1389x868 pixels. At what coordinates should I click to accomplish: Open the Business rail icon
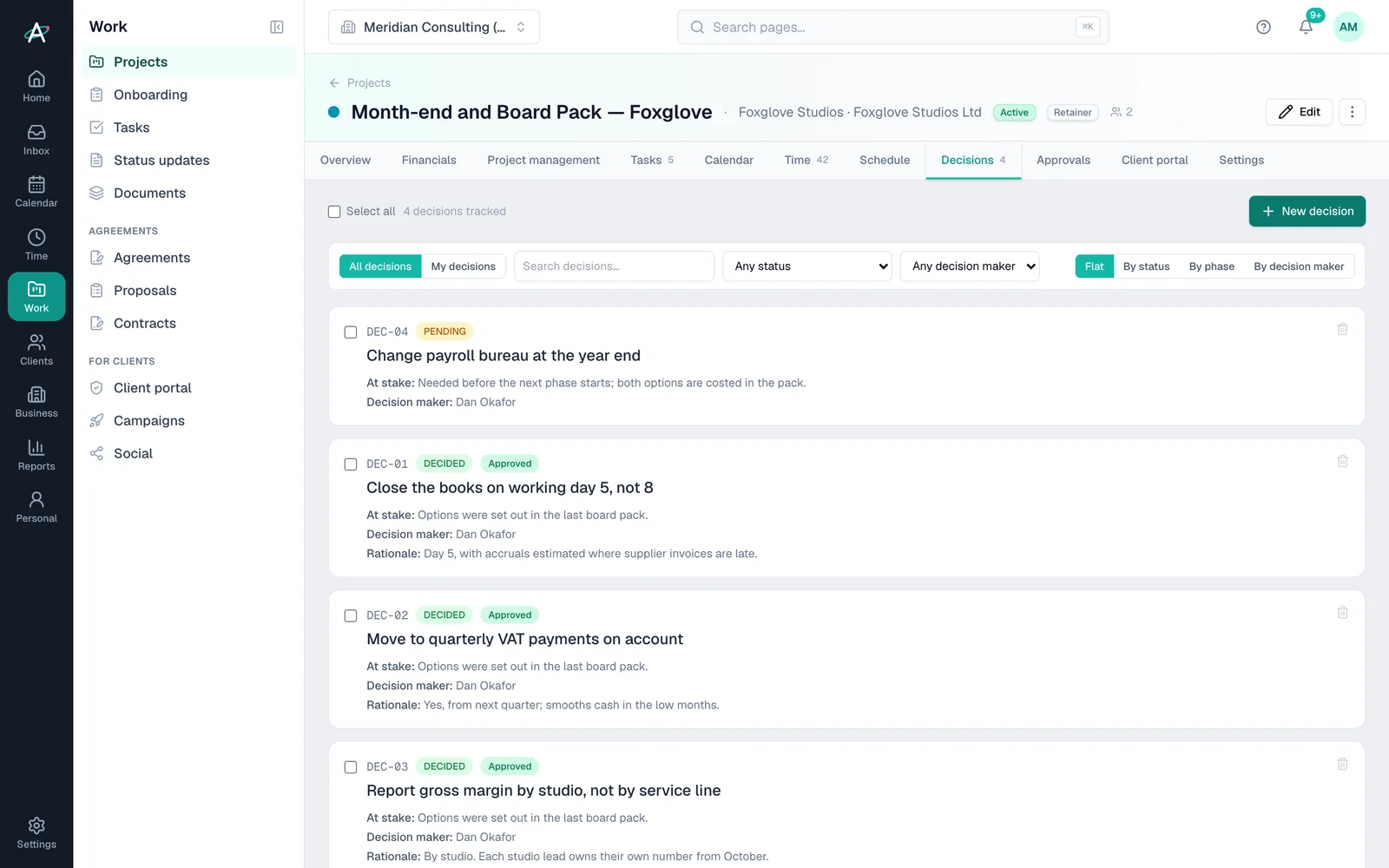(x=36, y=401)
